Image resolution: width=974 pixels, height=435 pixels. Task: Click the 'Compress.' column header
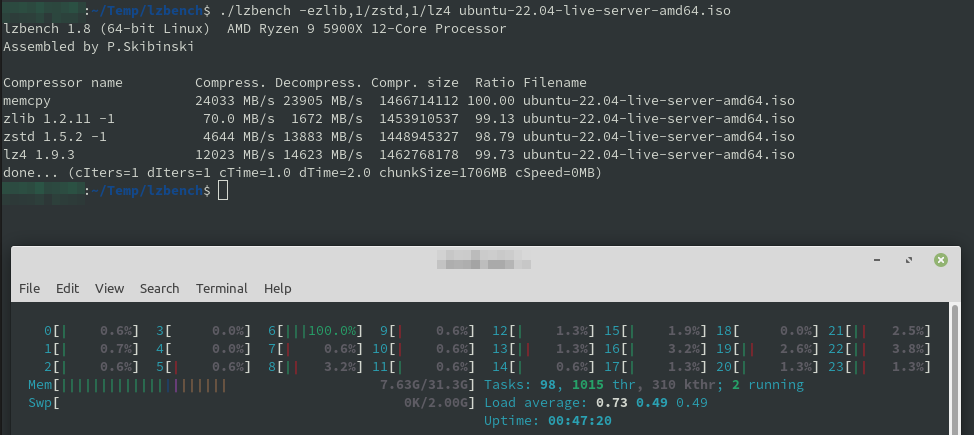tap(230, 83)
